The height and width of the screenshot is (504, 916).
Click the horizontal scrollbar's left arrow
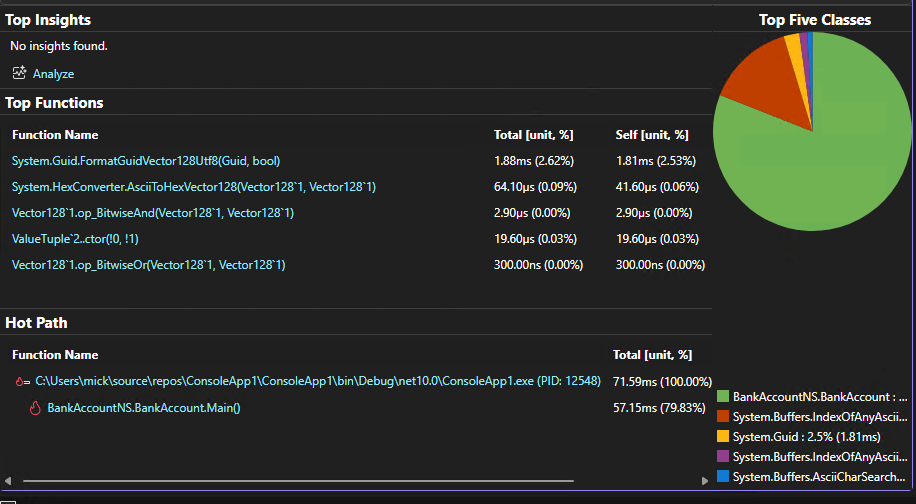[8, 481]
